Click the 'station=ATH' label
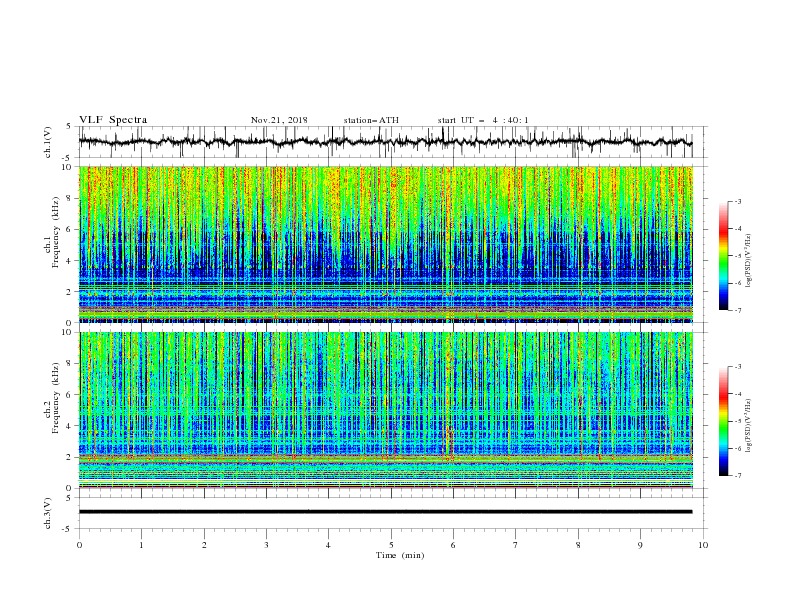The image size is (792, 612). [371, 120]
